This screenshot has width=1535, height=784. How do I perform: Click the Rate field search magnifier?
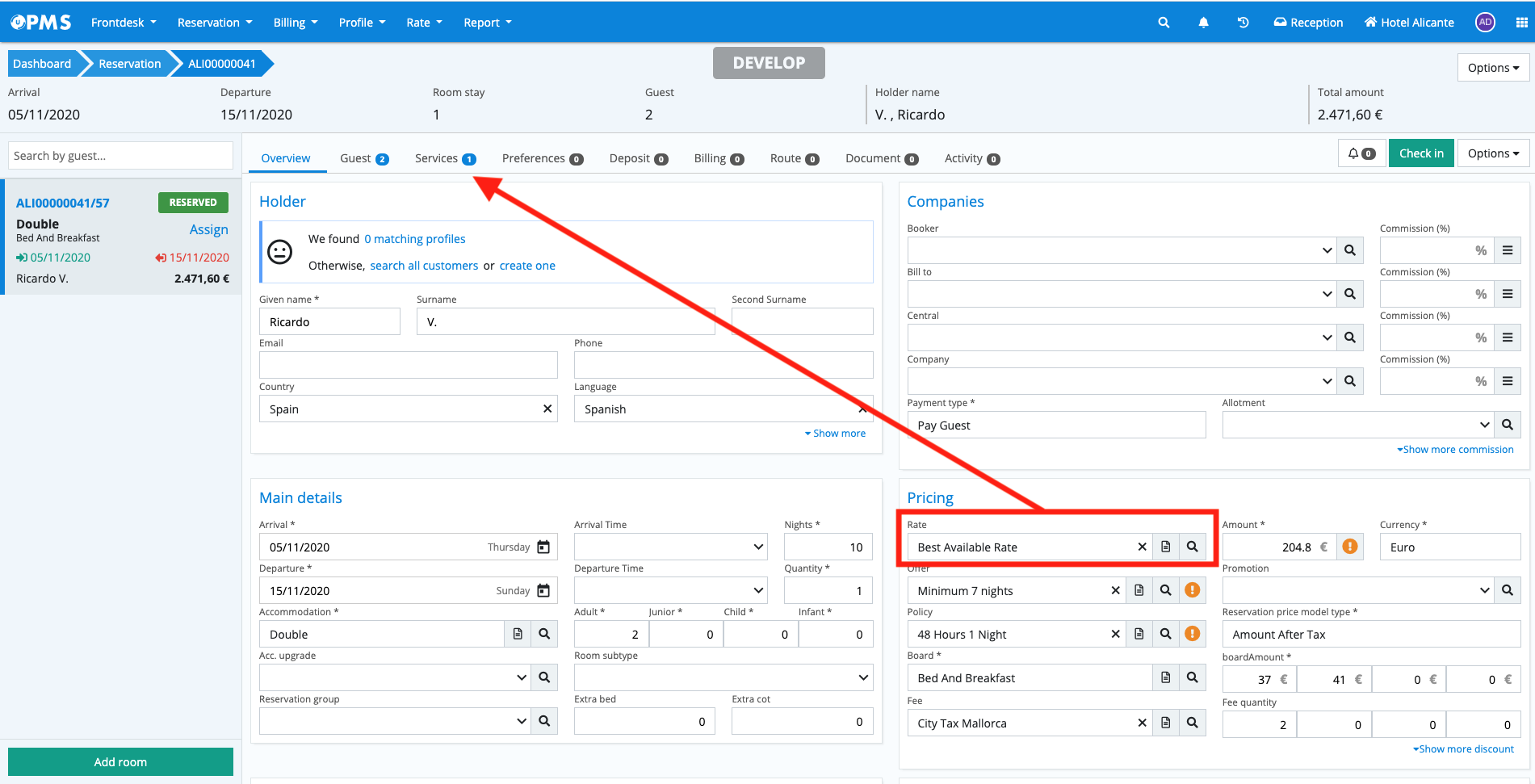(1192, 547)
